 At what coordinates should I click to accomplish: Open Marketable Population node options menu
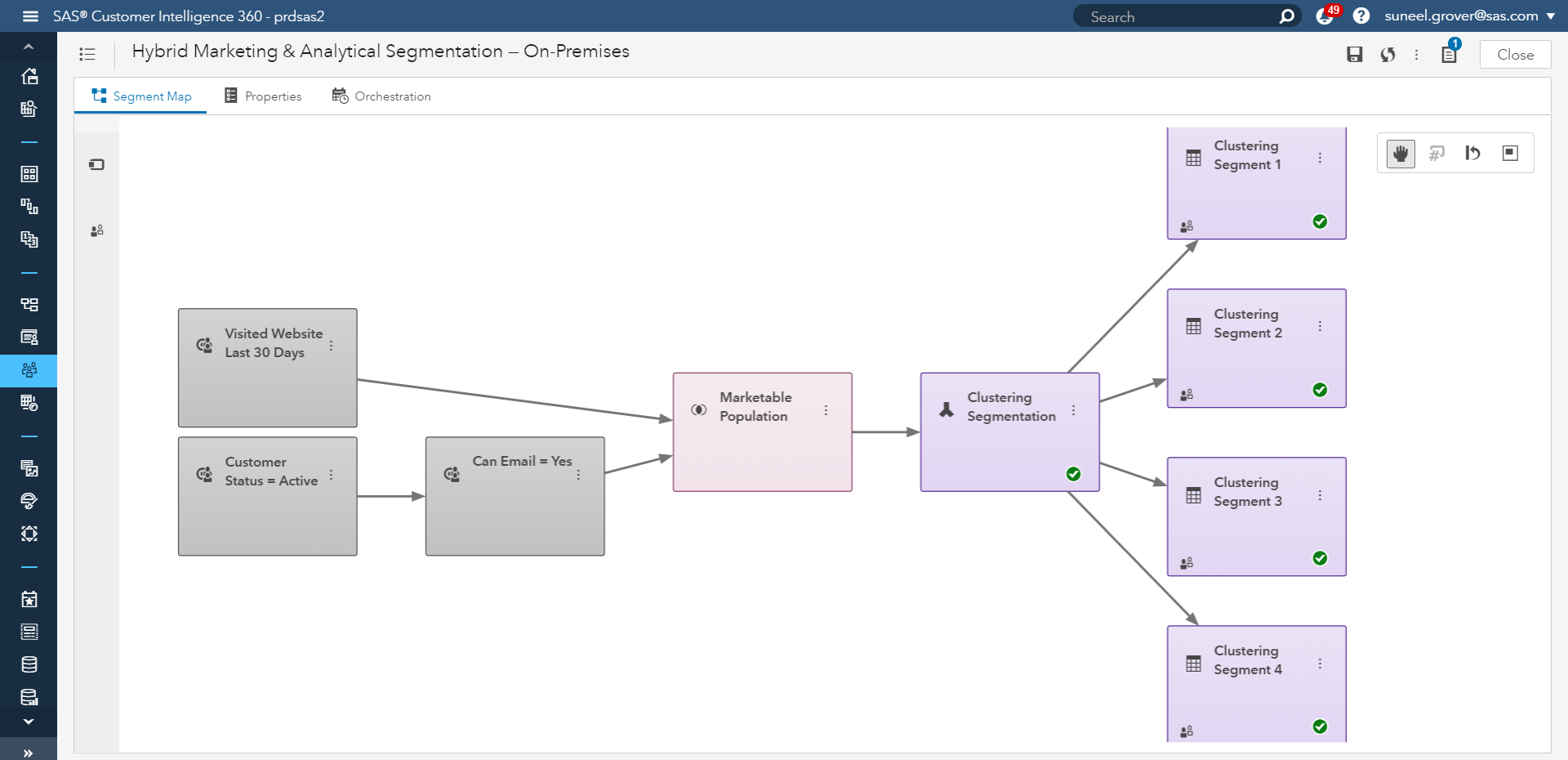click(x=826, y=410)
